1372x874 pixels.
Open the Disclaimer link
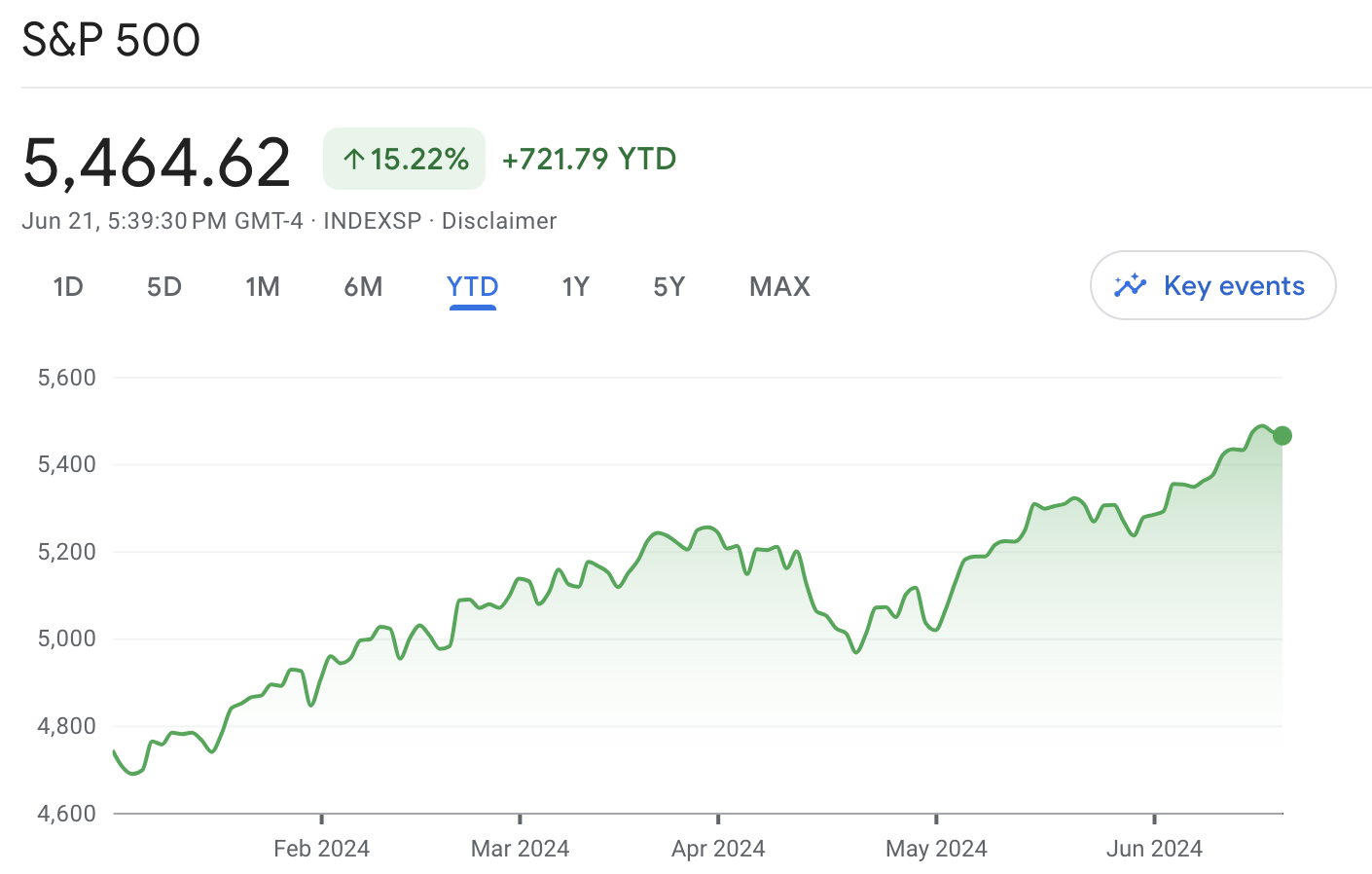pos(499,221)
